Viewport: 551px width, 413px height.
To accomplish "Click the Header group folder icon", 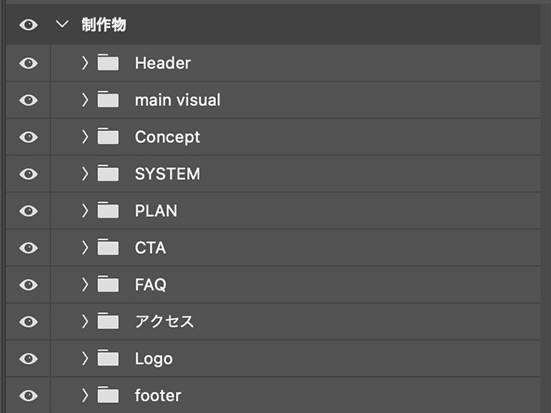I will (x=108, y=63).
